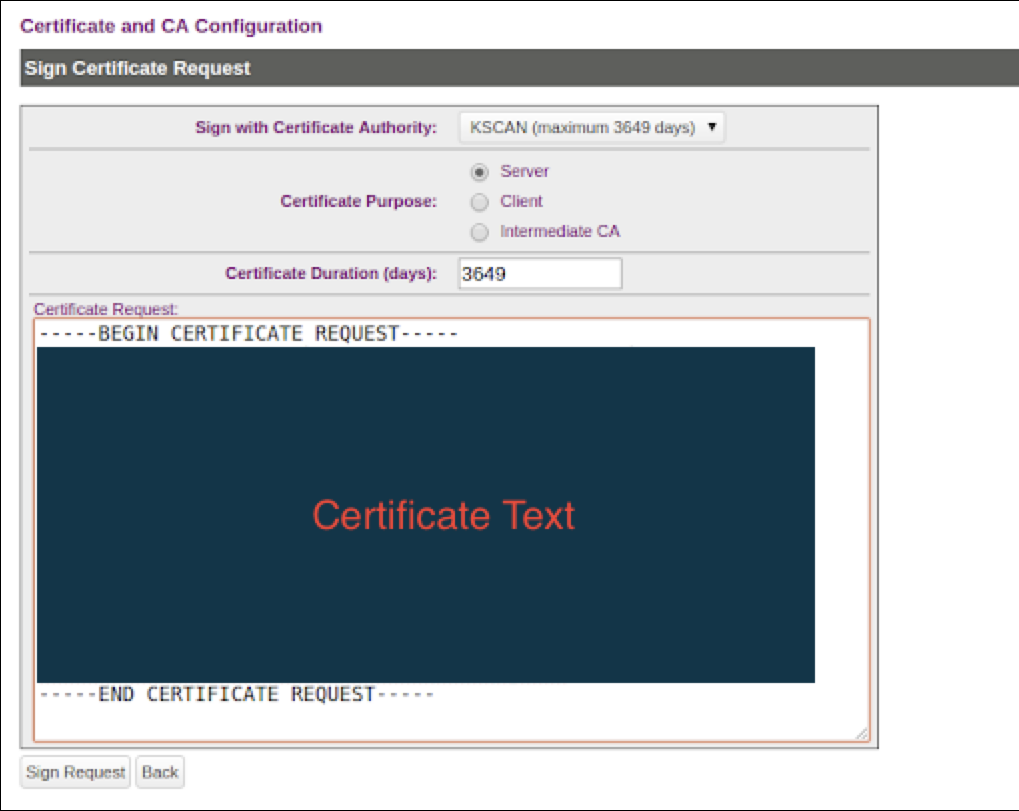Click the 'Certificate Duration (days):' label
Image resolution: width=1019 pixels, height=811 pixels.
tap(331, 273)
